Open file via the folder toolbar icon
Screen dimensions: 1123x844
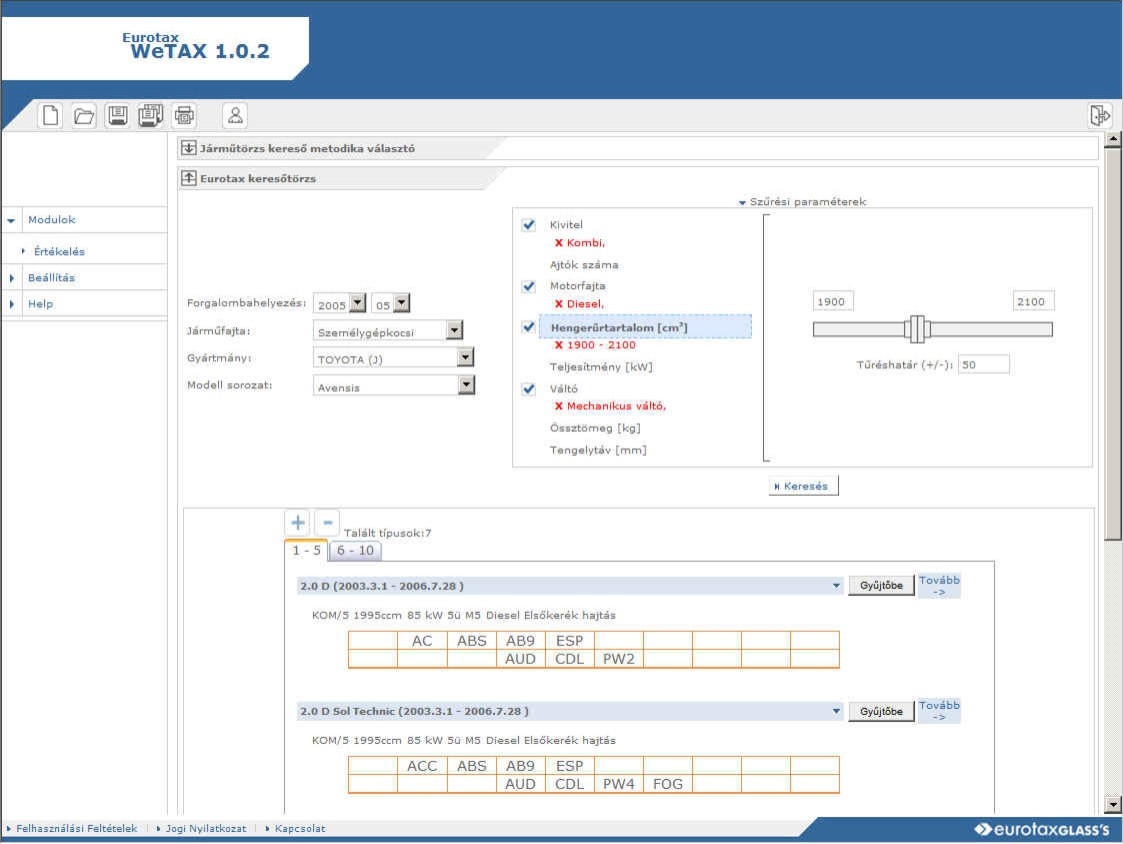pos(84,115)
